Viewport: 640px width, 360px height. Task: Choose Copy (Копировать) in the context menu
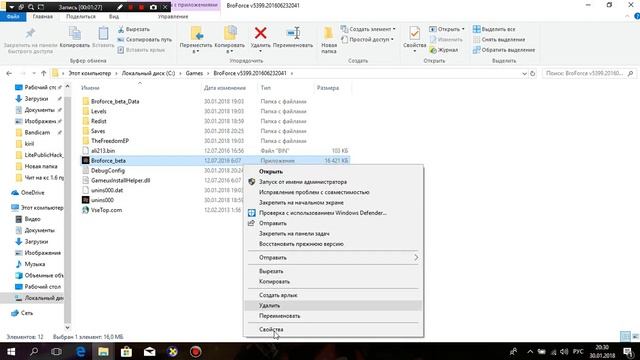[x=333, y=282]
